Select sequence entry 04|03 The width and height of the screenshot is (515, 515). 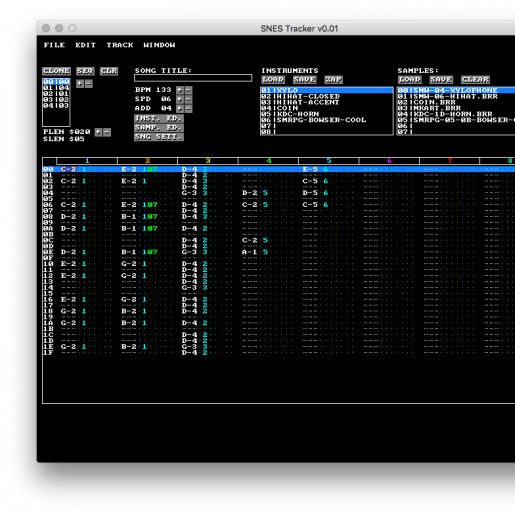56,106
